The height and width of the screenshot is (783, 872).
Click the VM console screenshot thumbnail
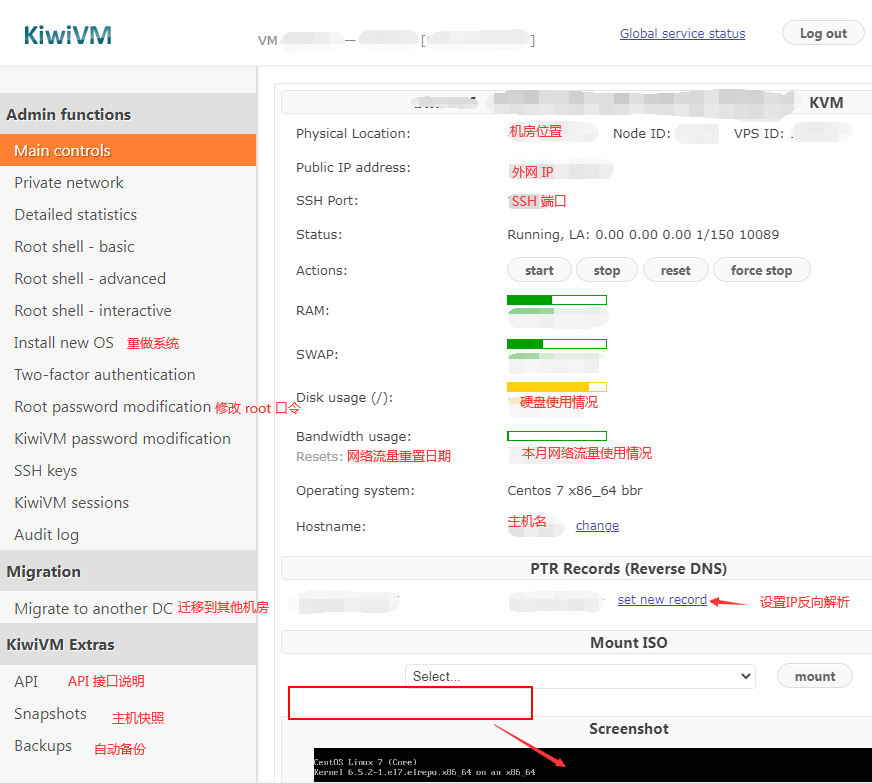[x=593, y=765]
